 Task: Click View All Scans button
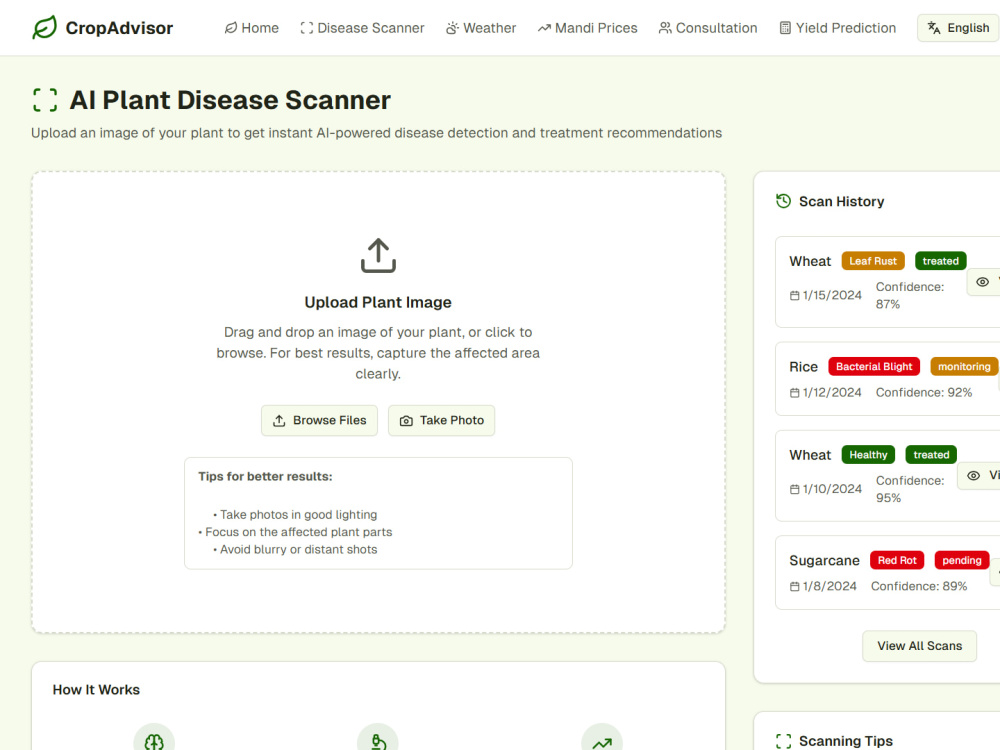coord(920,646)
